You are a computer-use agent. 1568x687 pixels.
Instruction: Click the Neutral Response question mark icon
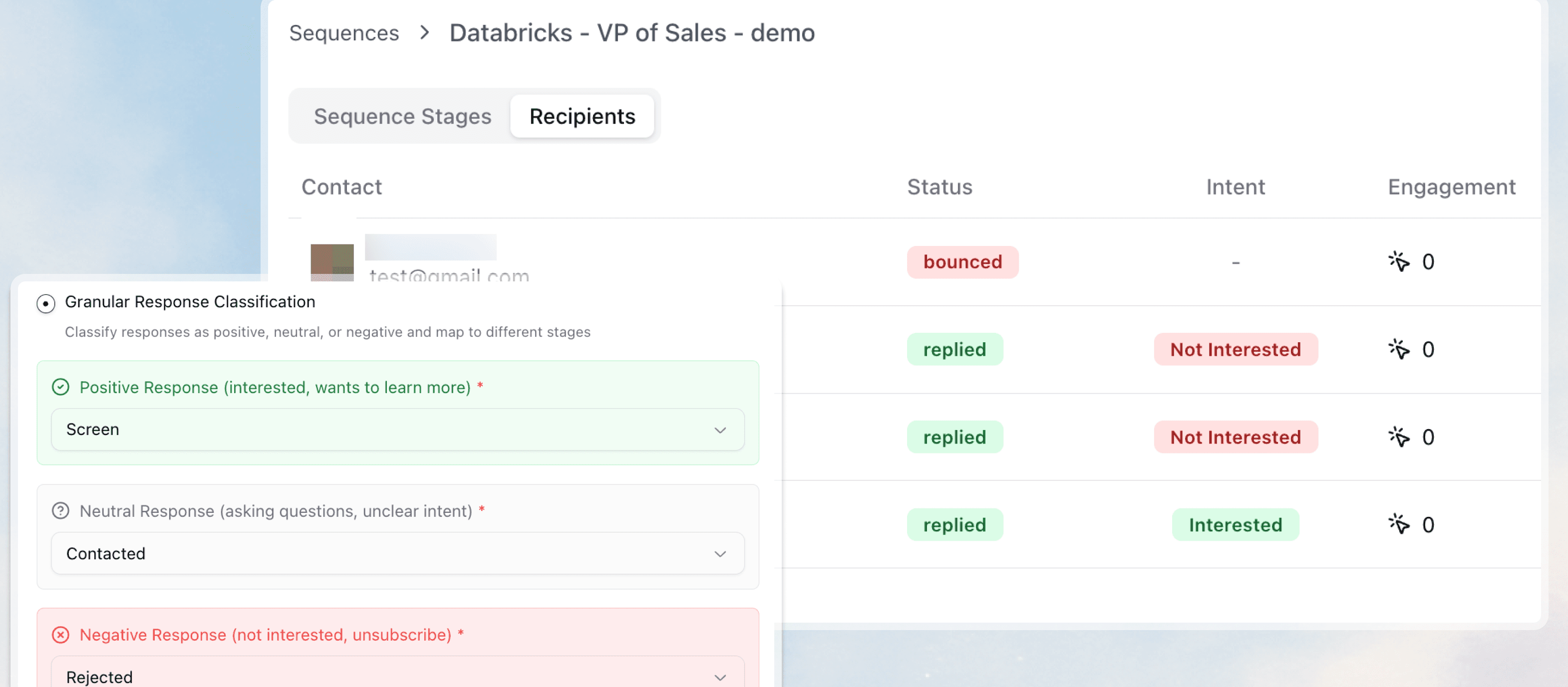(61, 510)
